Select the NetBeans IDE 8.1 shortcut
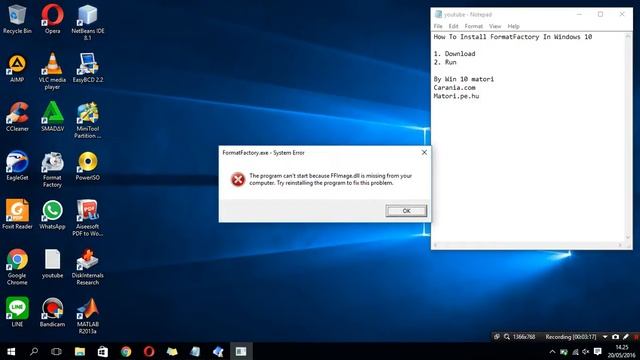 (87, 22)
